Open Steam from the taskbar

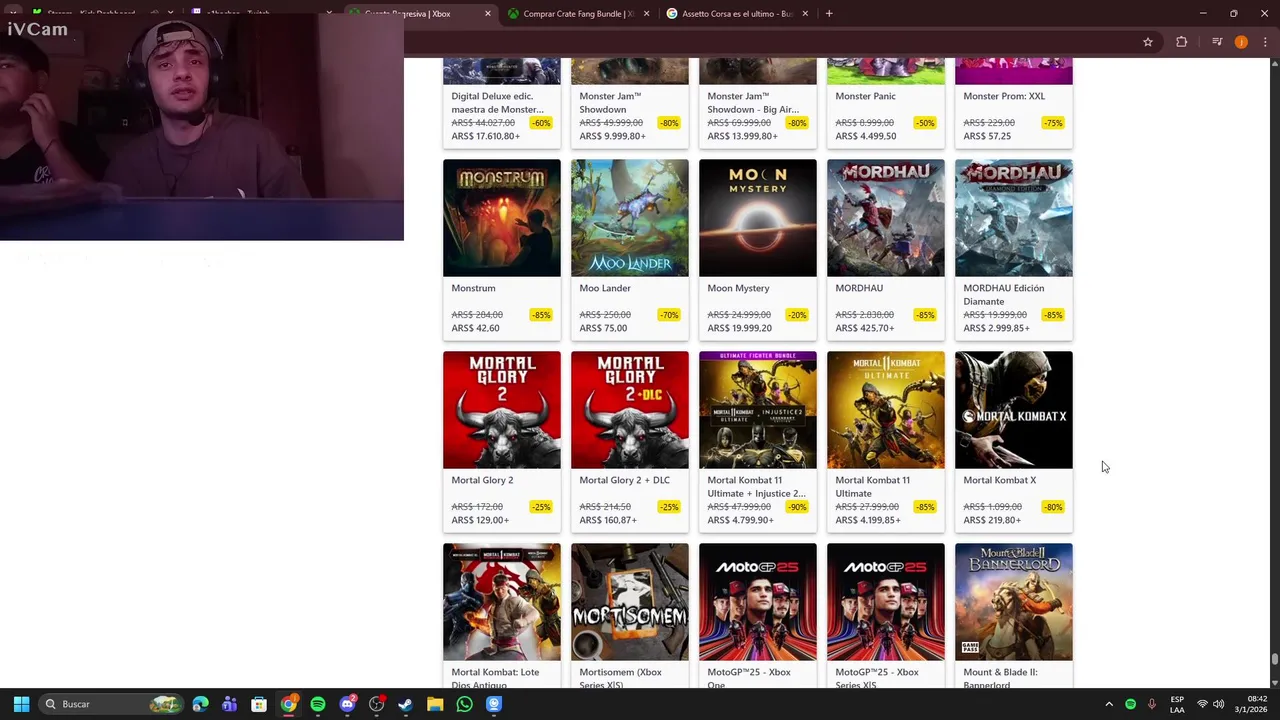point(405,704)
